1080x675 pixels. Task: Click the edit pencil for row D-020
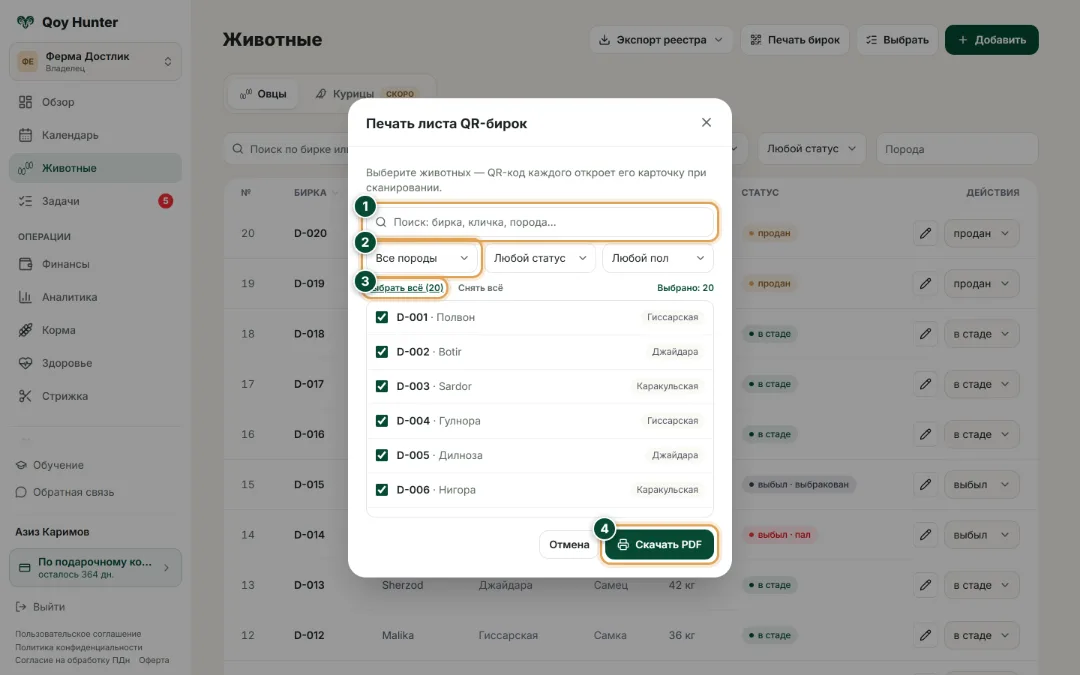tap(925, 233)
